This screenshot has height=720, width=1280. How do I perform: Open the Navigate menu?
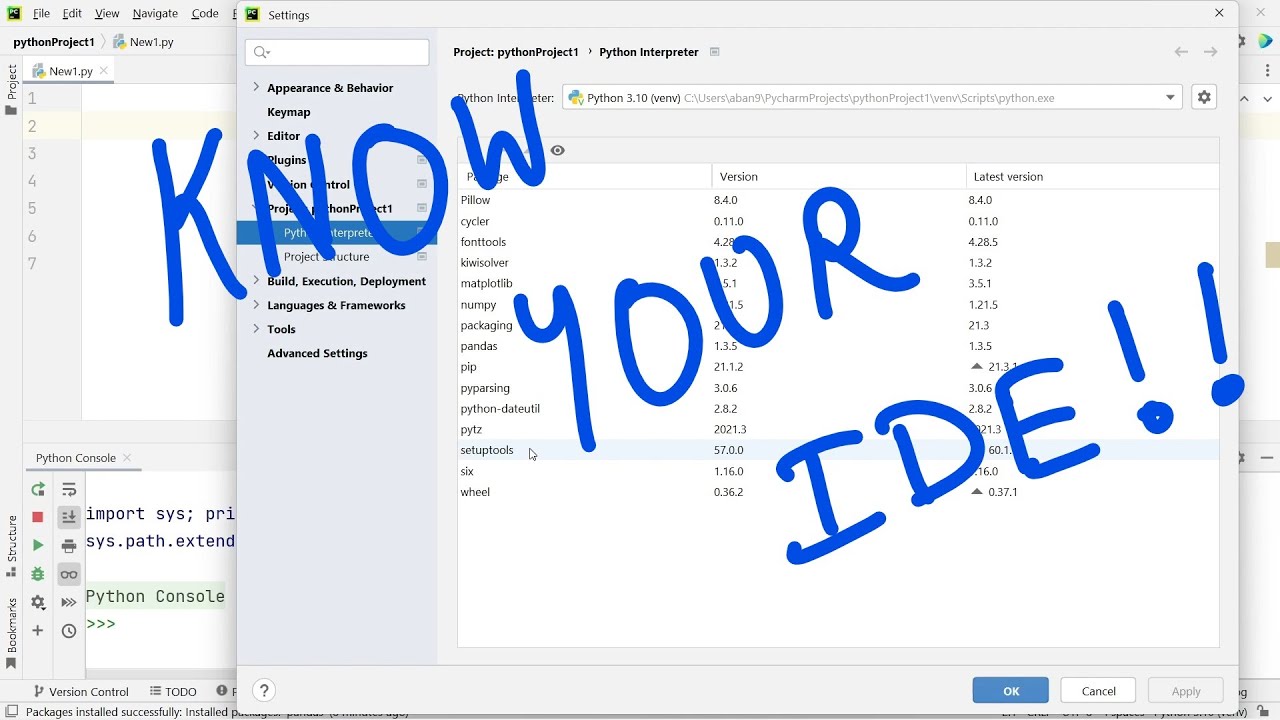click(155, 14)
